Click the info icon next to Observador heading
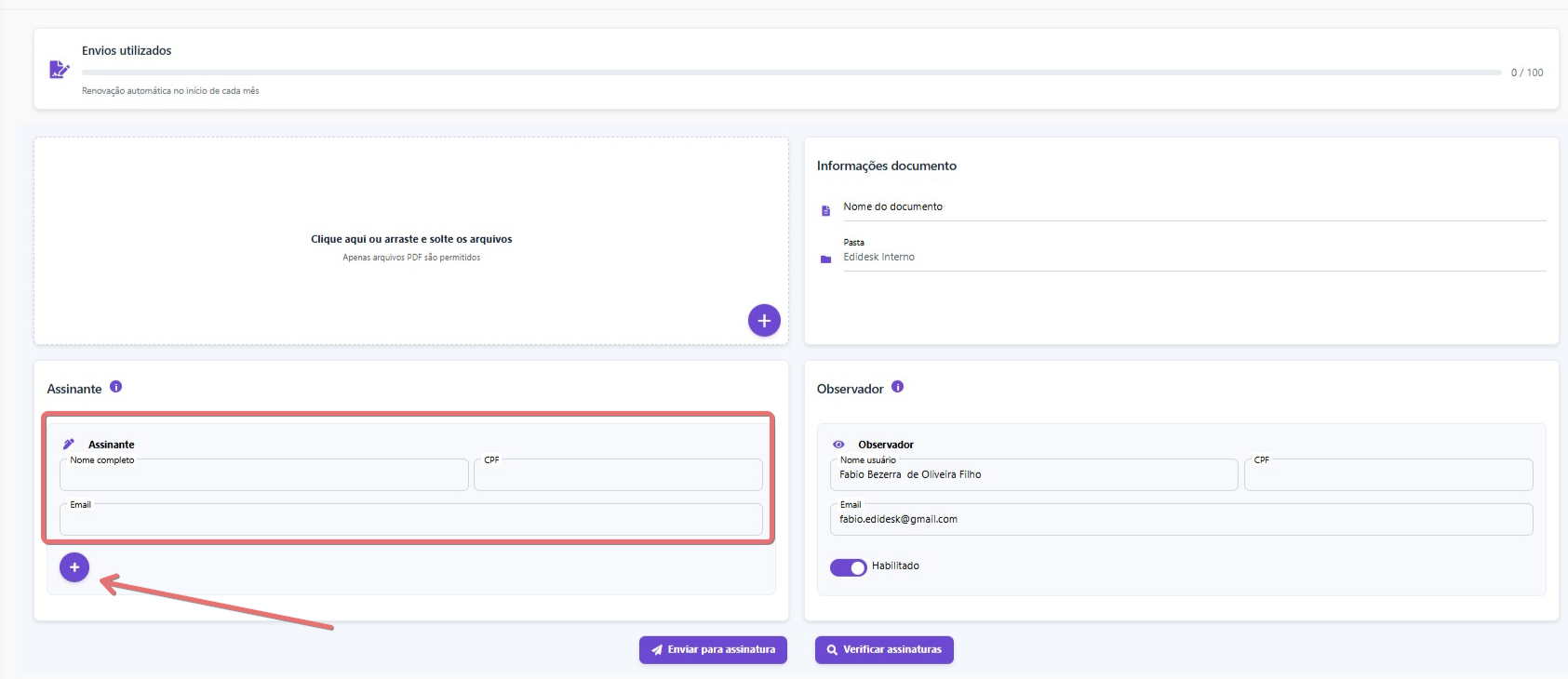The image size is (1568, 679). [x=897, y=387]
